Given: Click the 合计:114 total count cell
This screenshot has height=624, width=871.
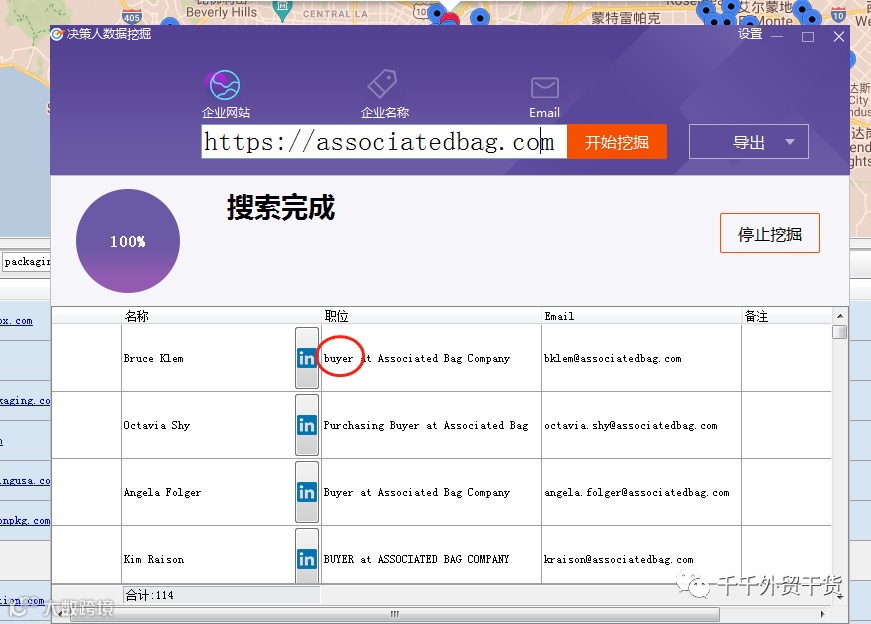Looking at the screenshot, I should [x=221, y=595].
